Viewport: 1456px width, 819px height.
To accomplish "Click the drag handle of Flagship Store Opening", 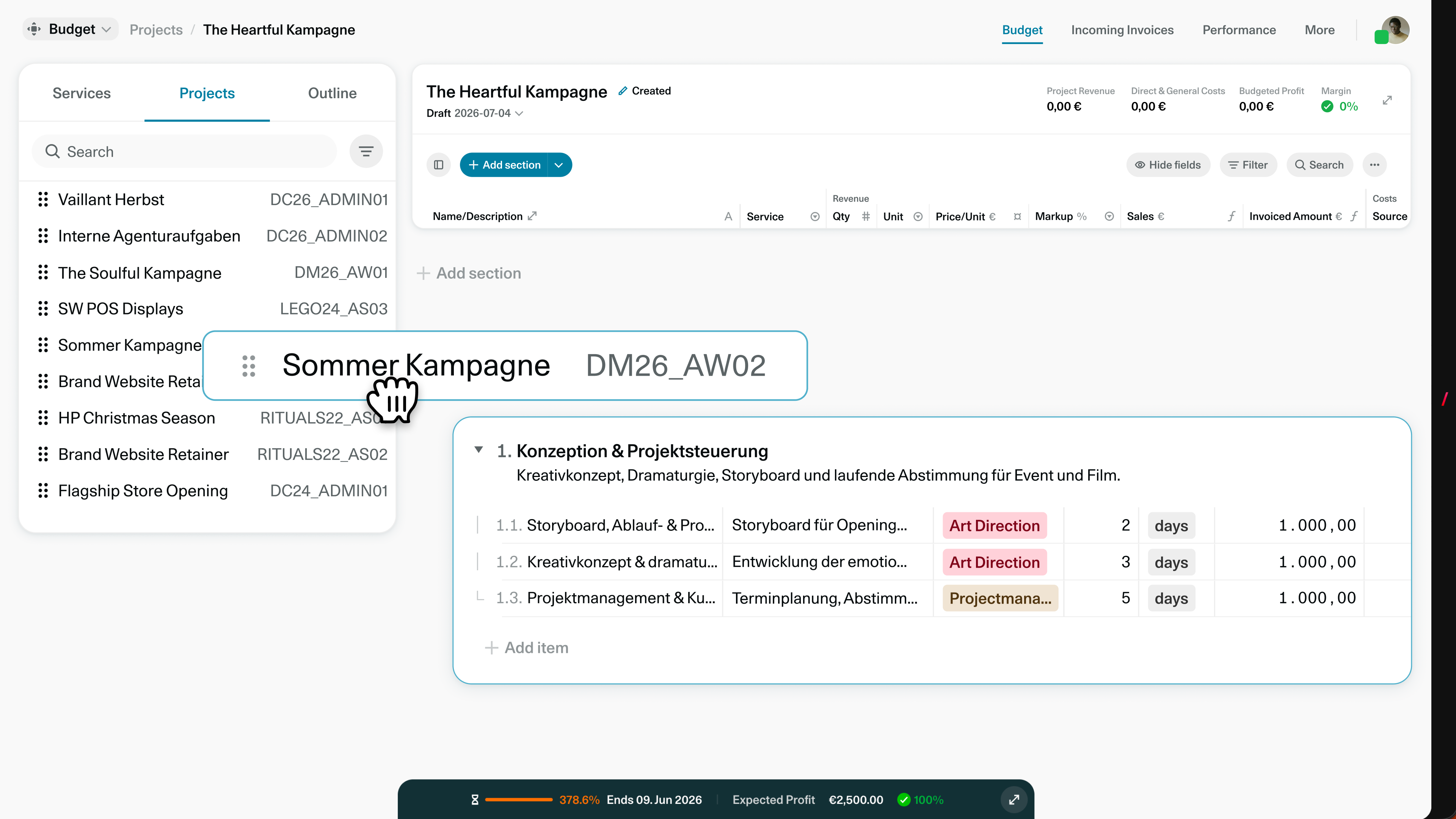I will coord(43,491).
